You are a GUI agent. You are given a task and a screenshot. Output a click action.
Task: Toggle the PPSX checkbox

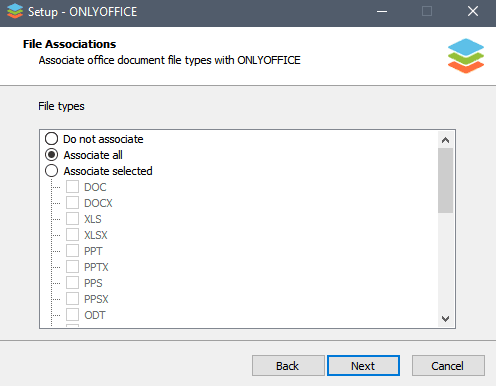tap(72, 299)
